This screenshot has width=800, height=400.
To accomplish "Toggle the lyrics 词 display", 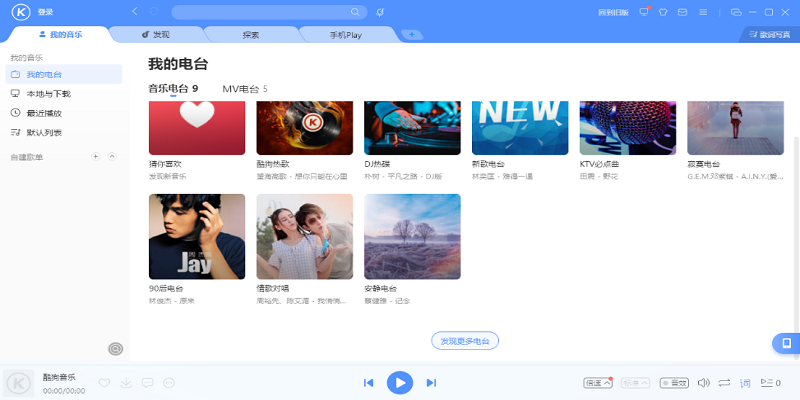I will (744, 382).
